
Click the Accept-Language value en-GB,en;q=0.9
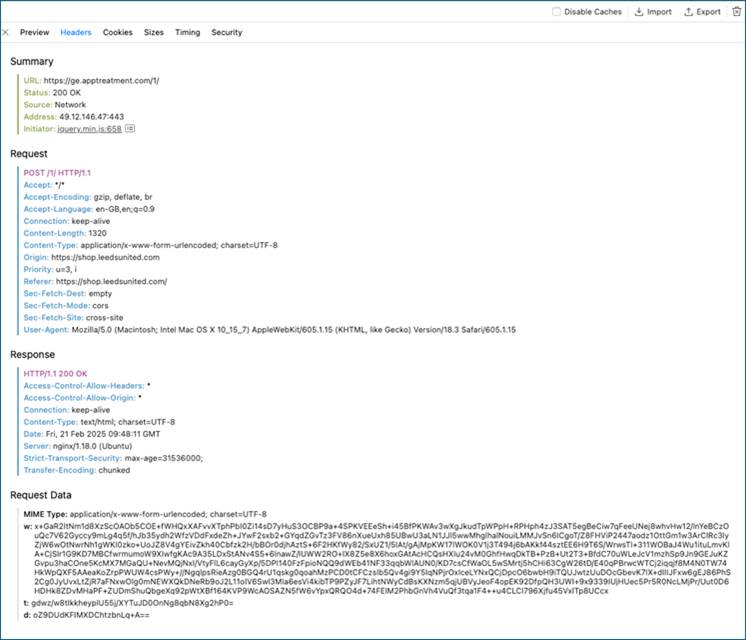125,209
